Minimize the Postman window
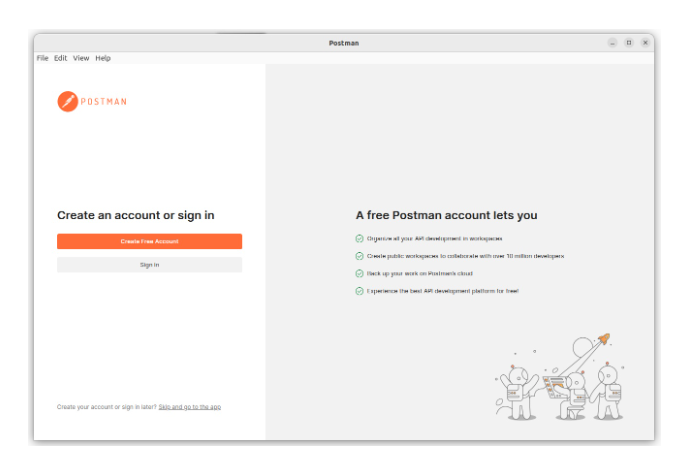The width and height of the screenshot is (692, 472). [612, 43]
